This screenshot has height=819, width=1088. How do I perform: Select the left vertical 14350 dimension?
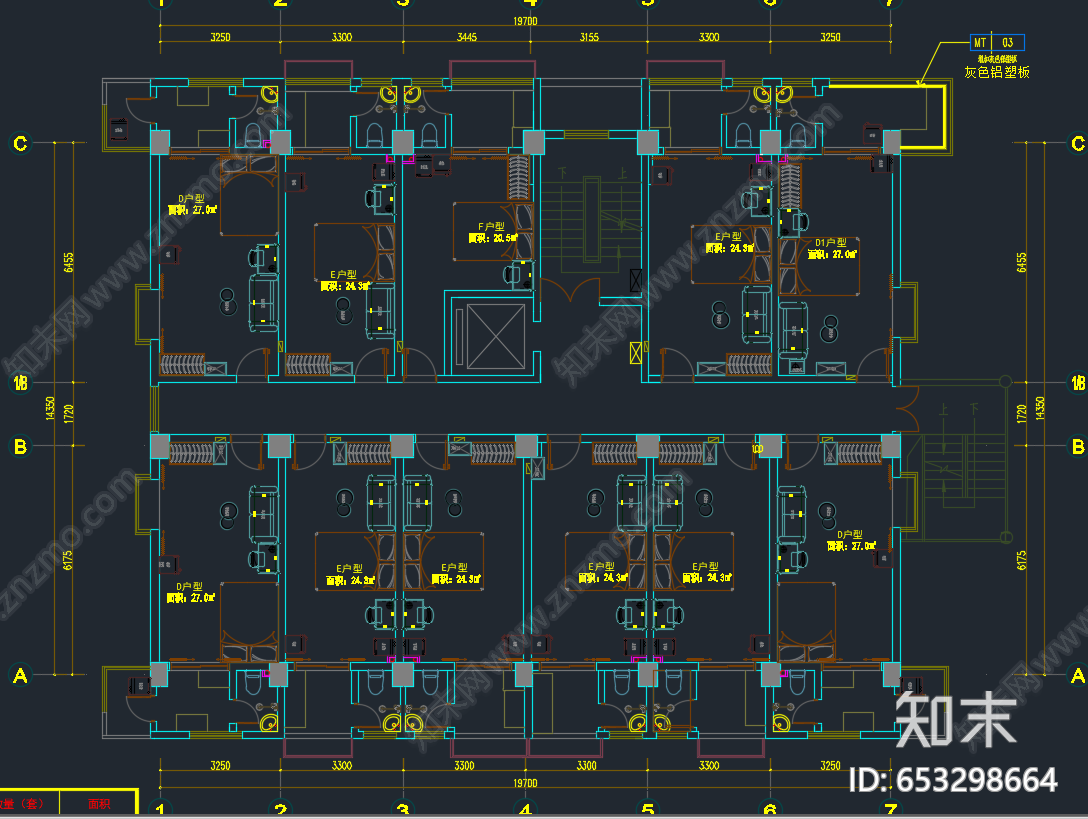[49, 412]
